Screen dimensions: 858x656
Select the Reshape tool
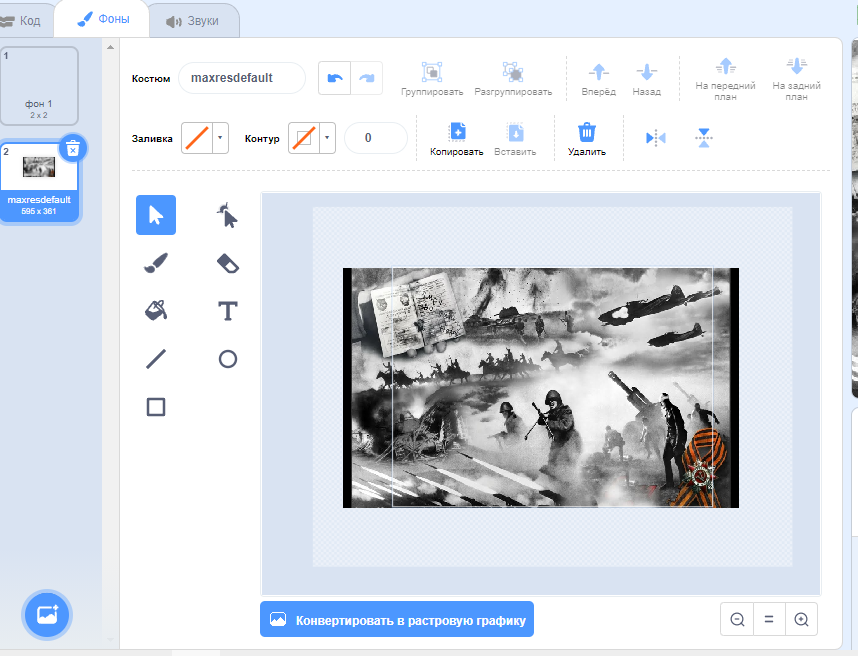coord(228,215)
